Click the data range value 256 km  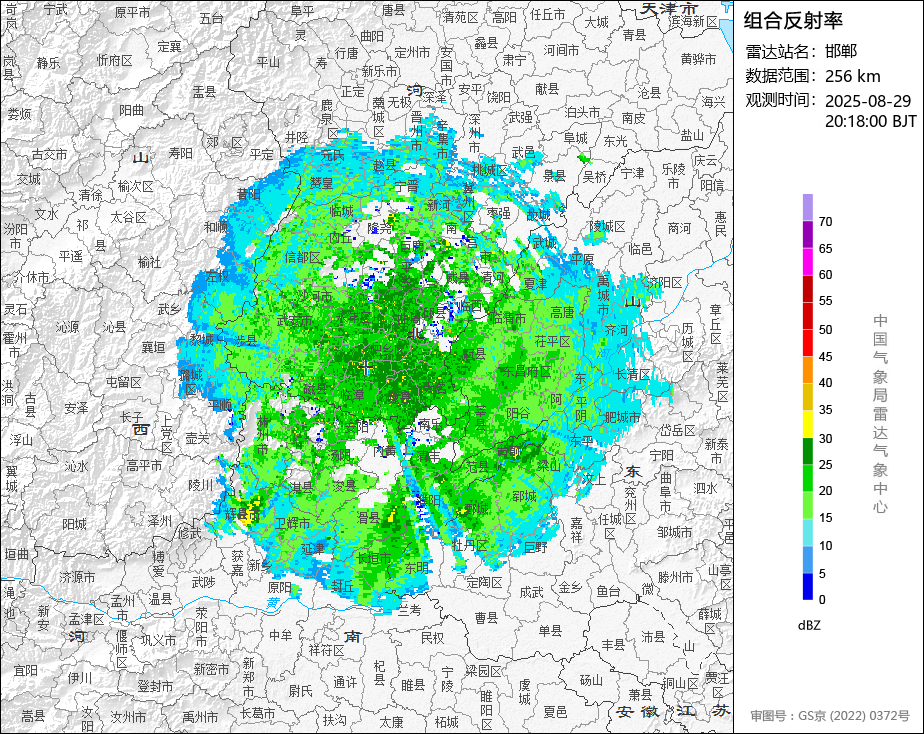coord(853,76)
